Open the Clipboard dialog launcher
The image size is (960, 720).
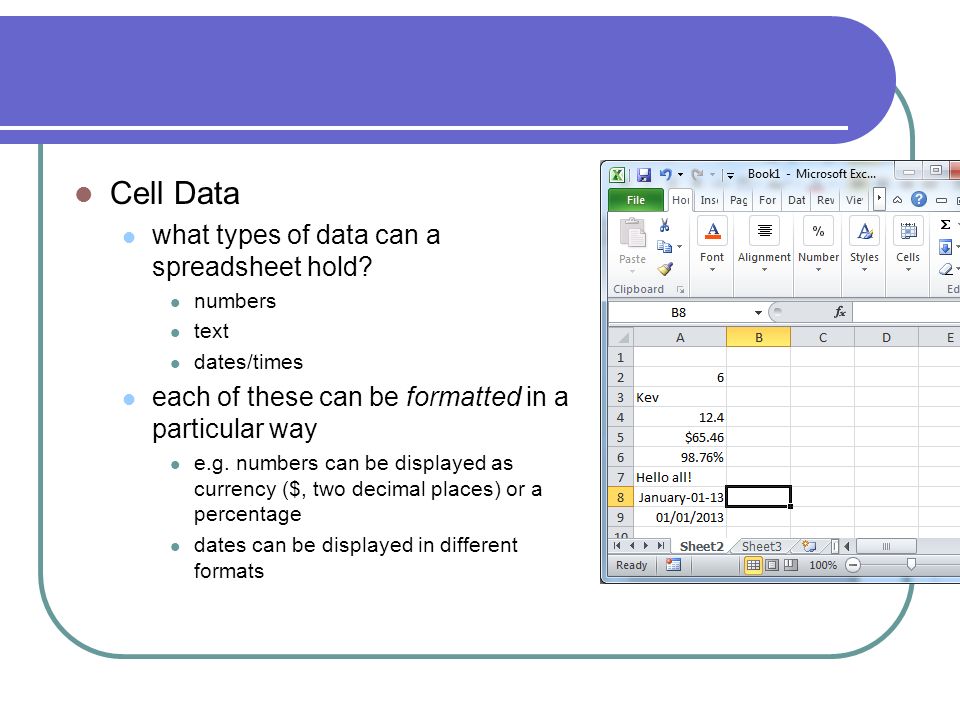680,290
